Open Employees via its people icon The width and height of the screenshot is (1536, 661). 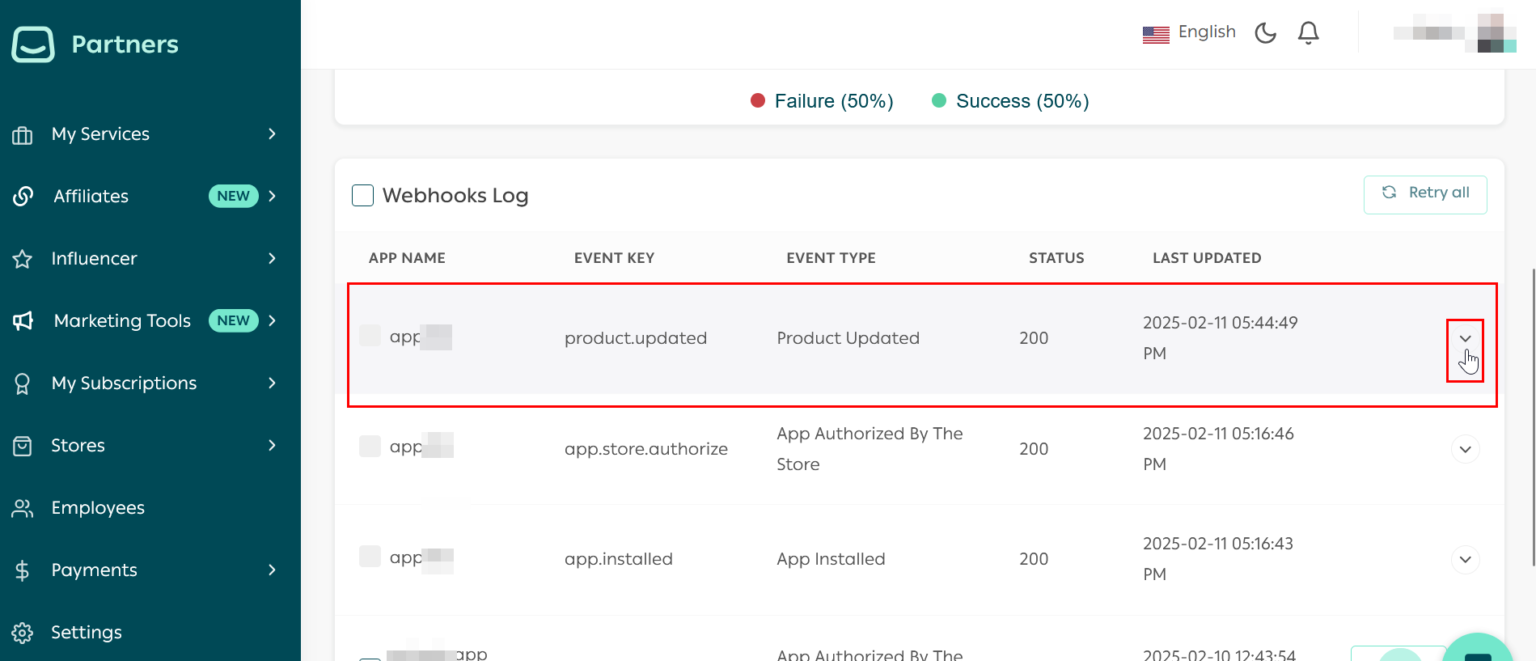coord(22,508)
